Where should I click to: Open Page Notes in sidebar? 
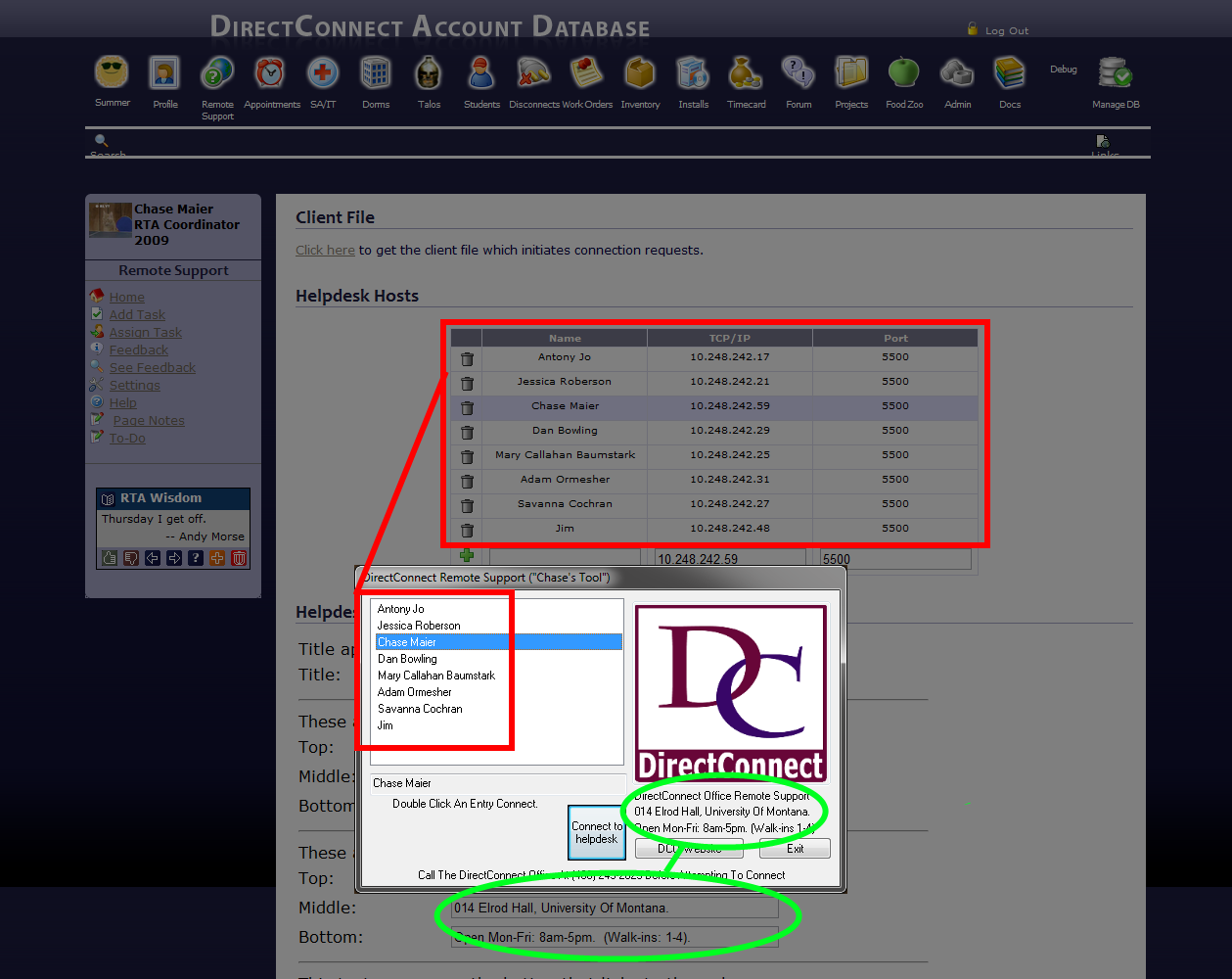[149, 421]
